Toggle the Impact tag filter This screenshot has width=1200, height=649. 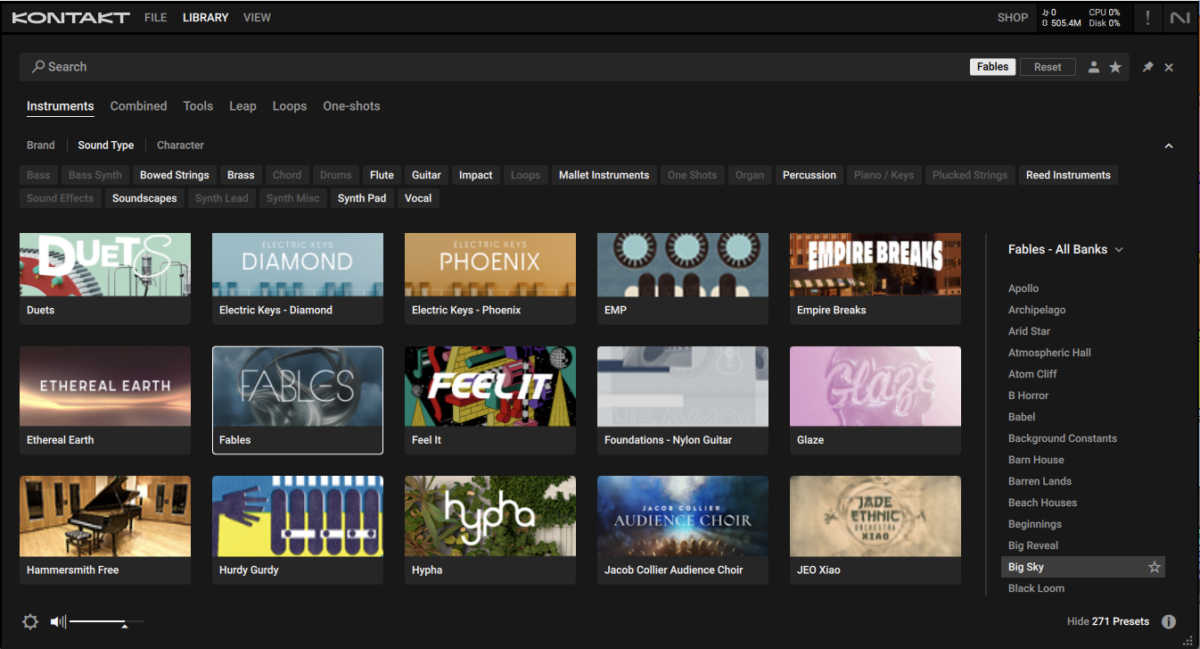(476, 175)
